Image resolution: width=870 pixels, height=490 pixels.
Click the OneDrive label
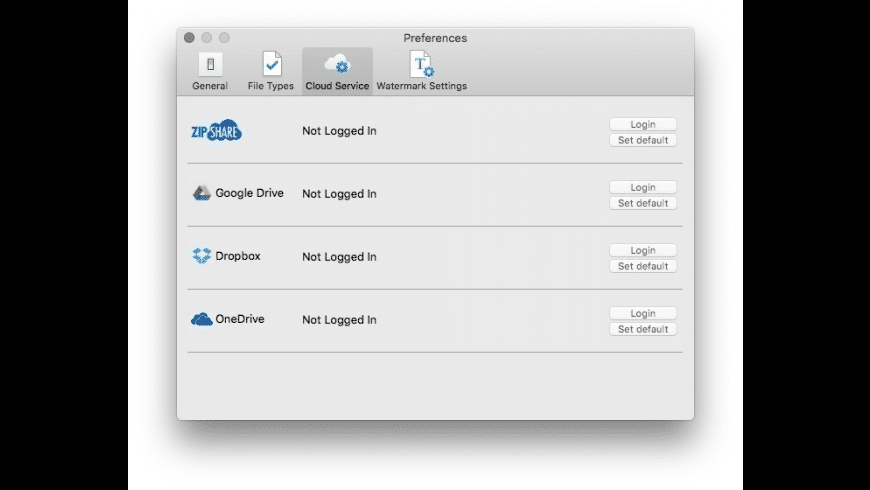pyautogui.click(x=240, y=319)
